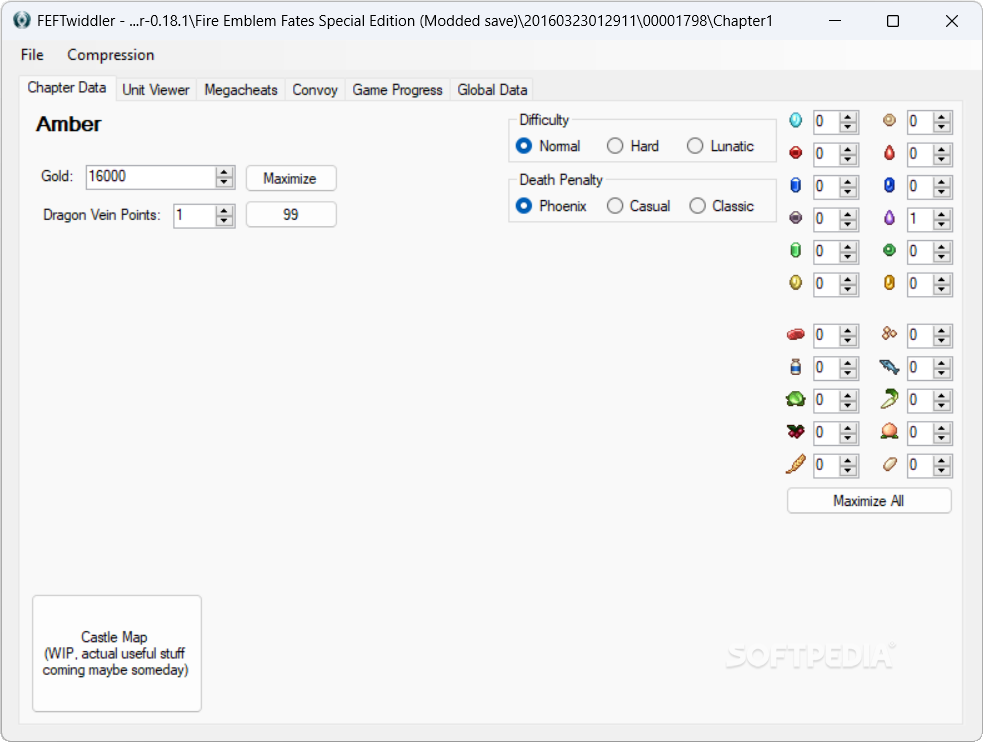
Task: Click the Maximize All button
Action: pyautogui.click(x=869, y=501)
